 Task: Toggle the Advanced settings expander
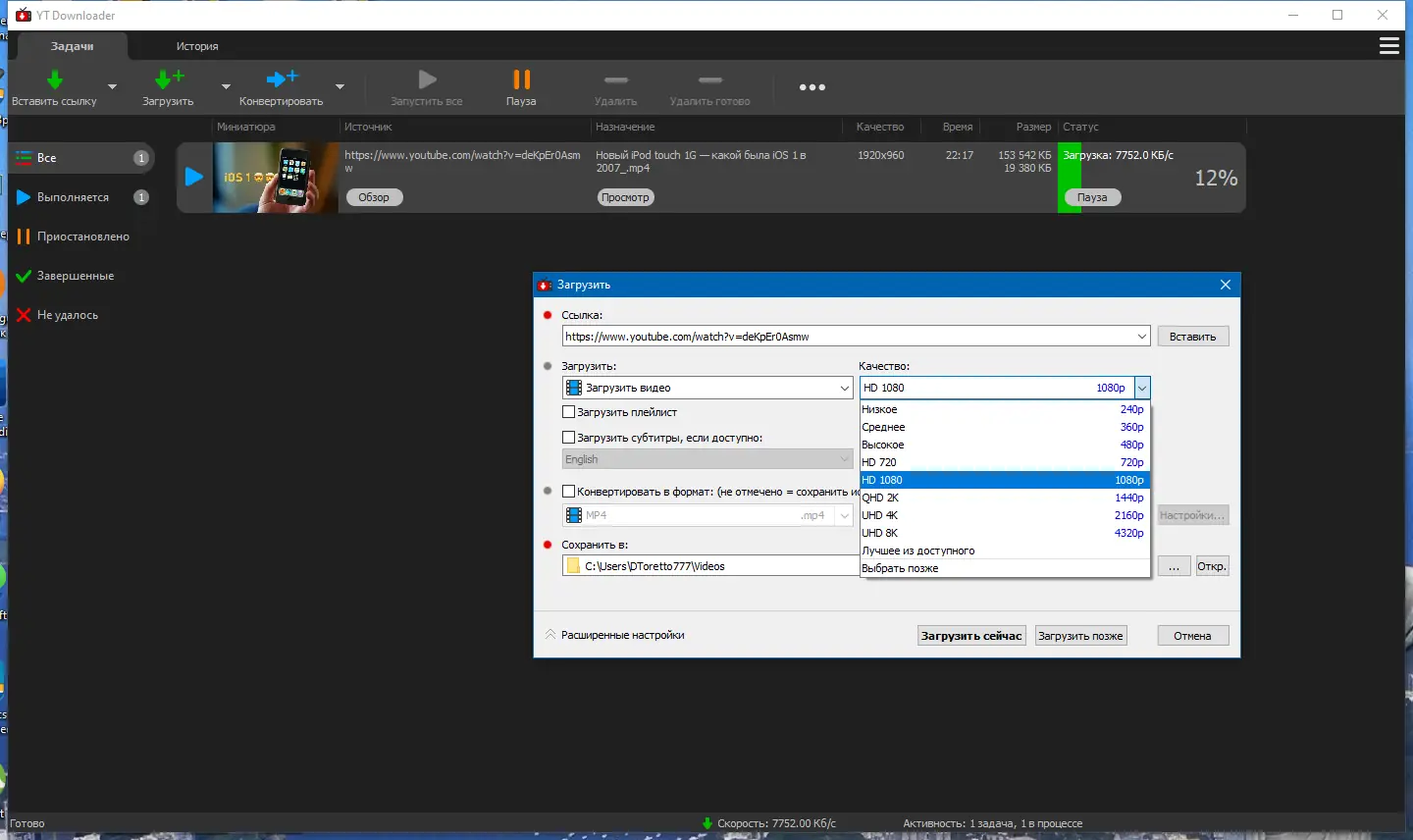point(615,635)
